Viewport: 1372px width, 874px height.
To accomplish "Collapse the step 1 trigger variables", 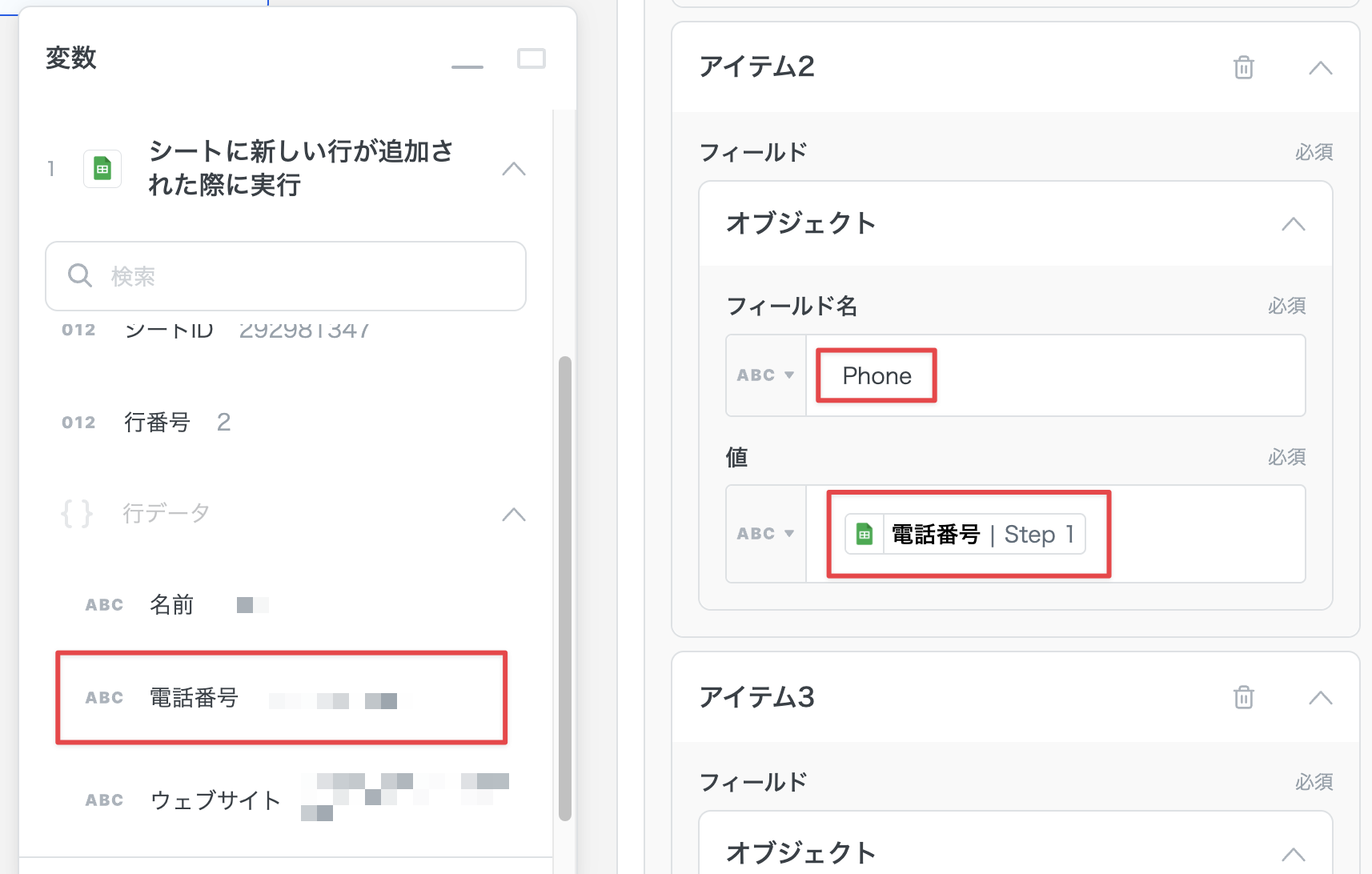I will coord(513,169).
